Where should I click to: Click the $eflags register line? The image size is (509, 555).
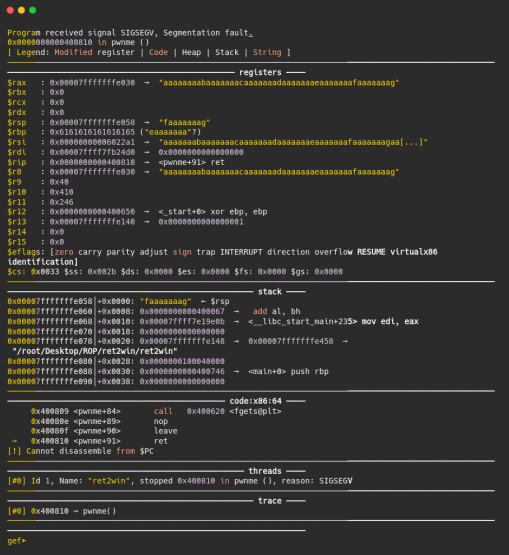click(x=222, y=257)
